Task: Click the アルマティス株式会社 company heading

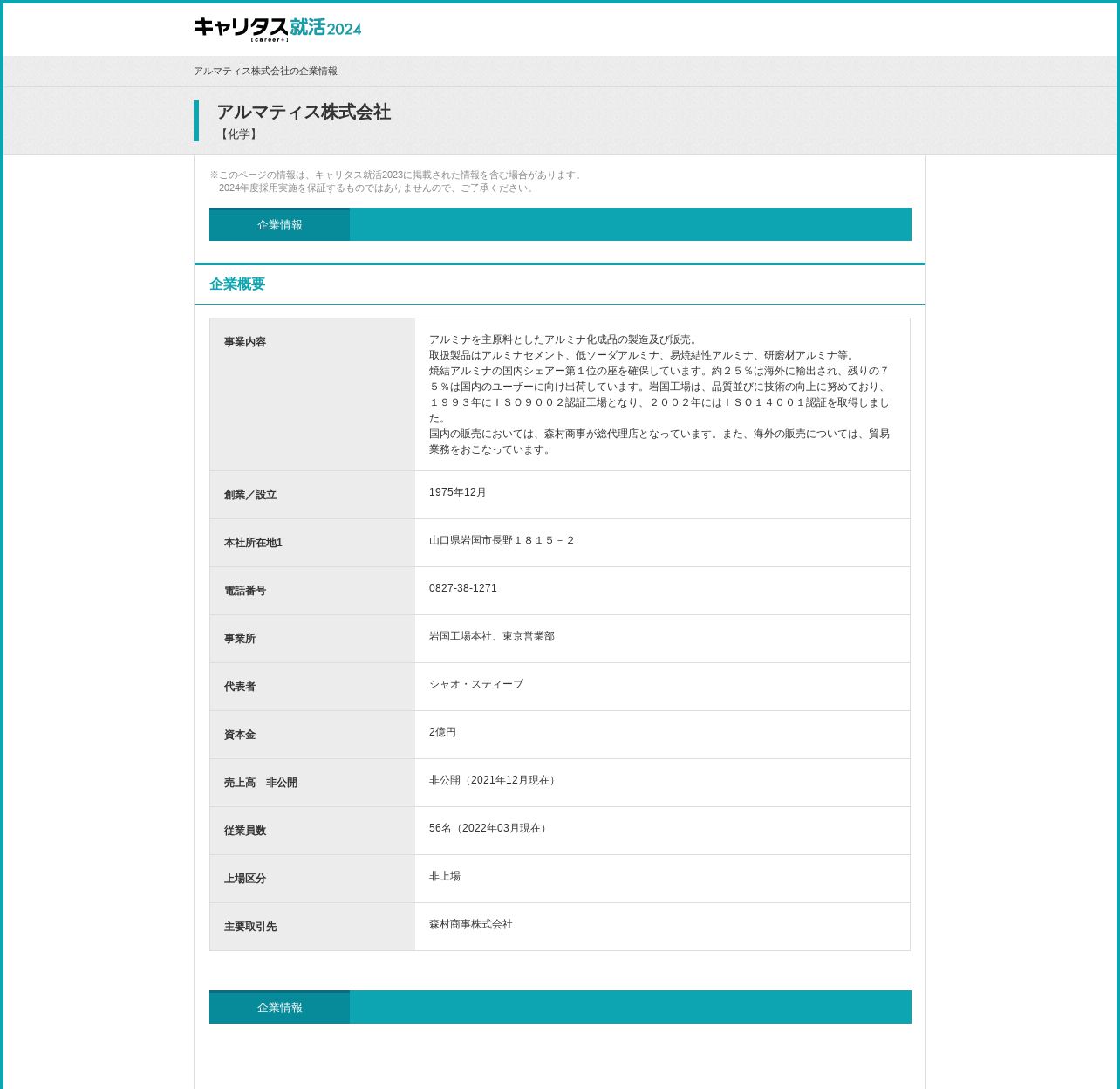Action: coord(304,112)
